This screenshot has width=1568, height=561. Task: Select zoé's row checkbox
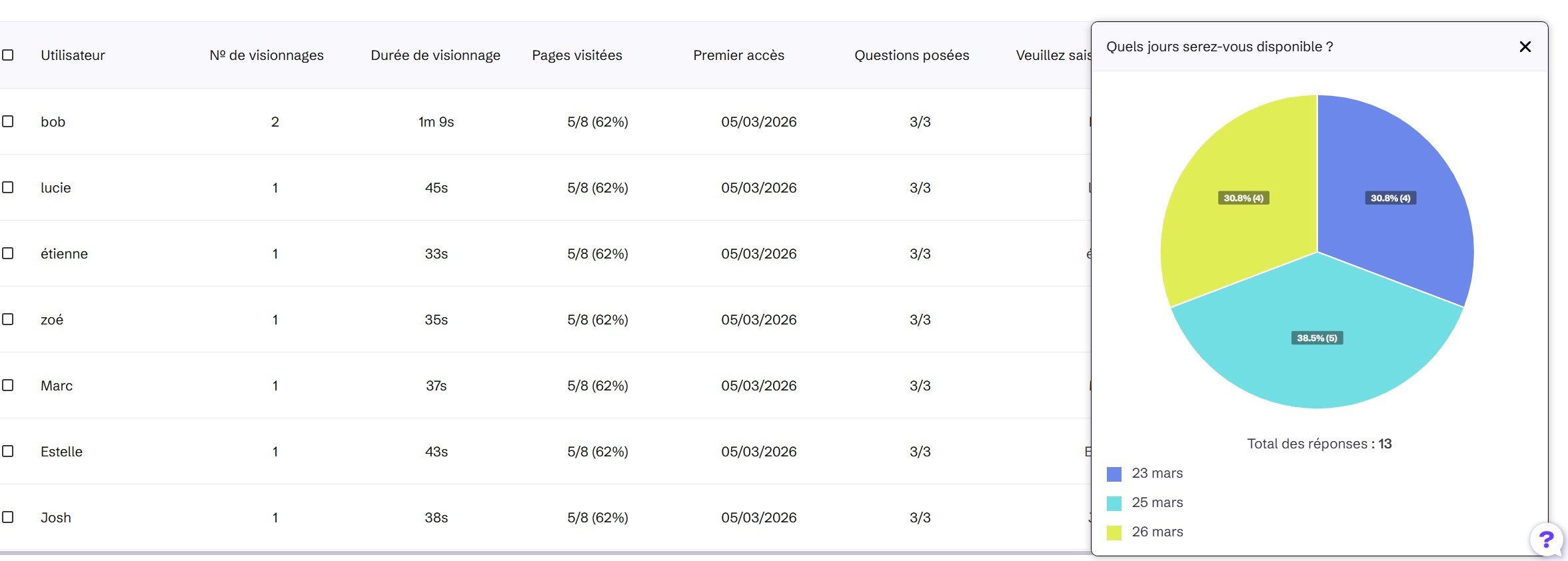[8, 319]
